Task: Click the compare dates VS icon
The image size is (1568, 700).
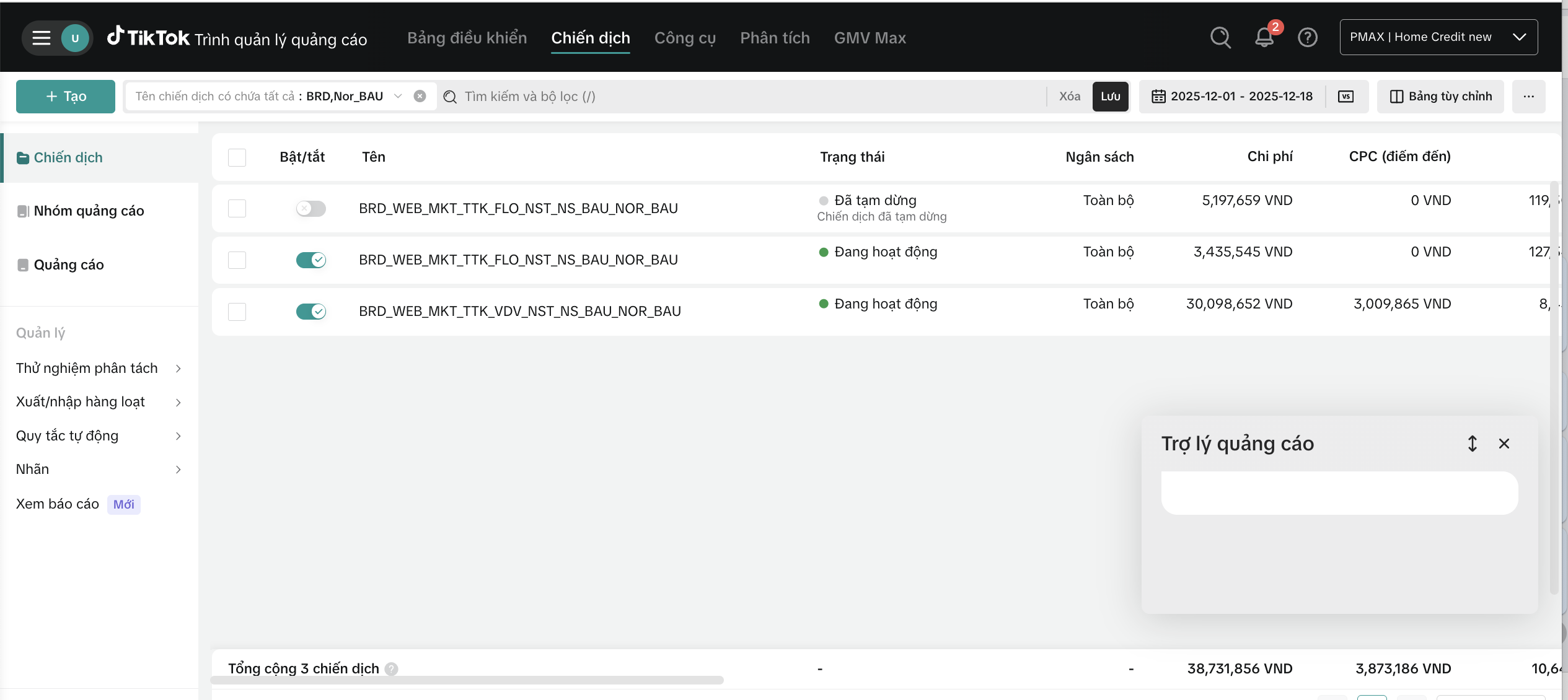Action: coord(1346,97)
